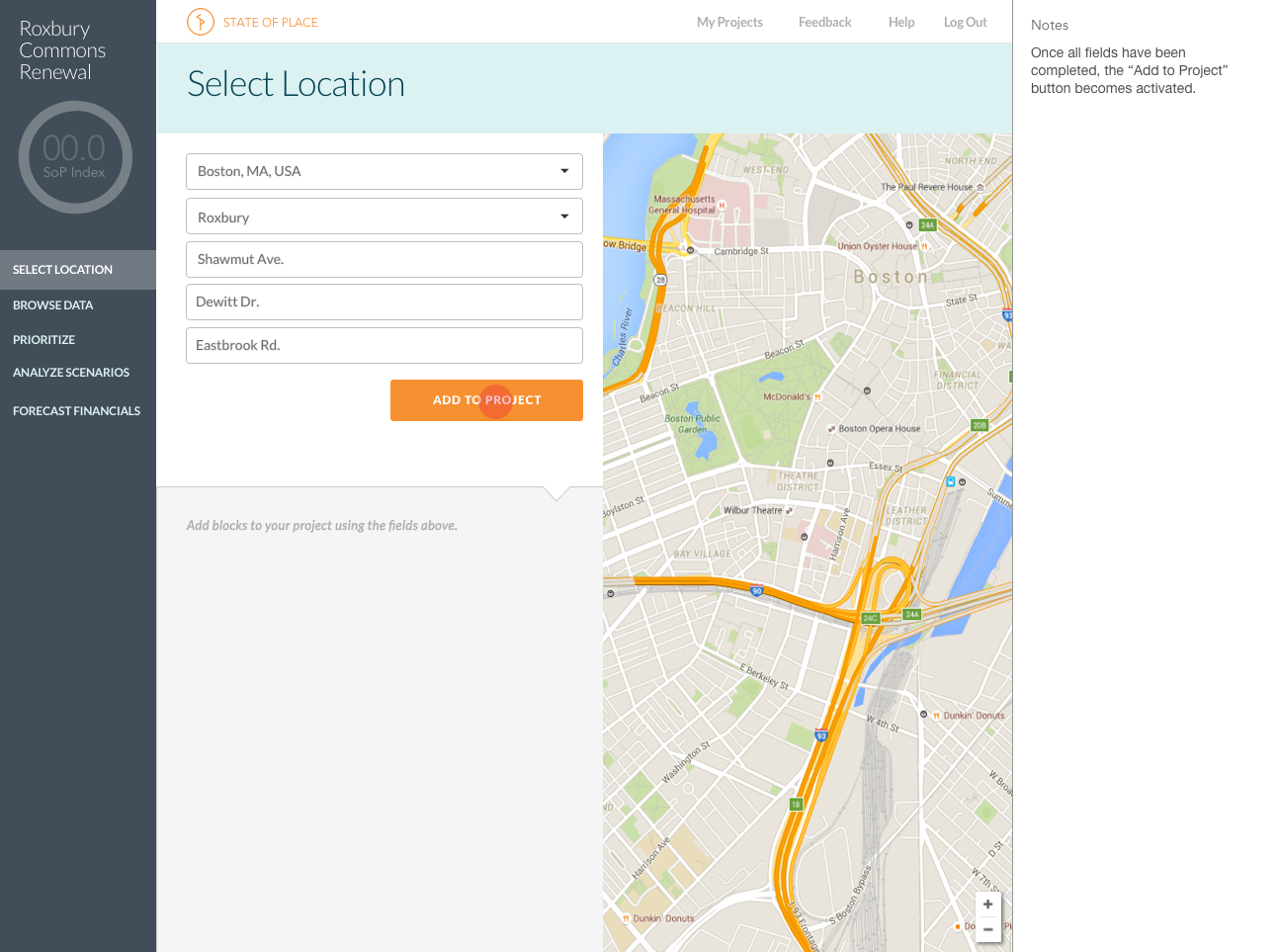
Task: Click the SoP Index circular gauge
Action: (74, 157)
